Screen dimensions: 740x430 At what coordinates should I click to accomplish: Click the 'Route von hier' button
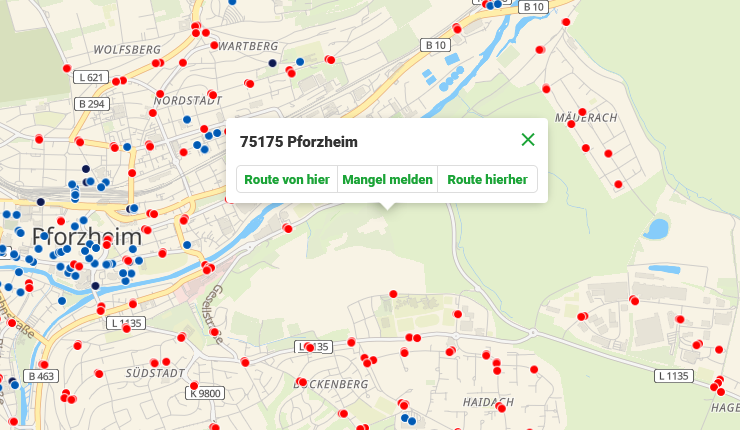pyautogui.click(x=287, y=180)
